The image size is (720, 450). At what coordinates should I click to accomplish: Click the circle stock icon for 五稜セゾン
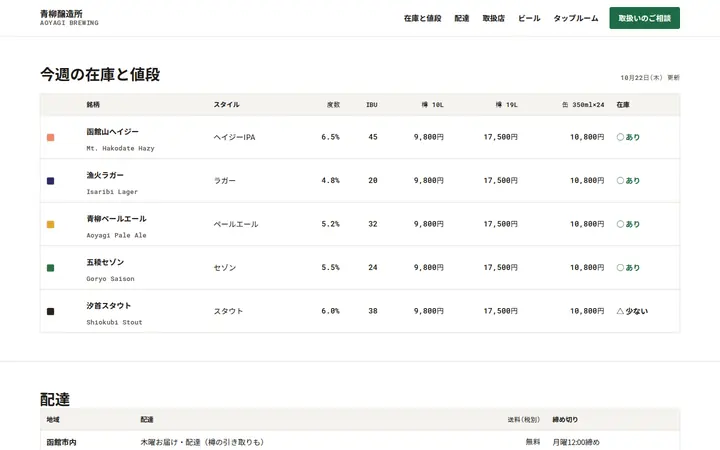click(x=620, y=267)
